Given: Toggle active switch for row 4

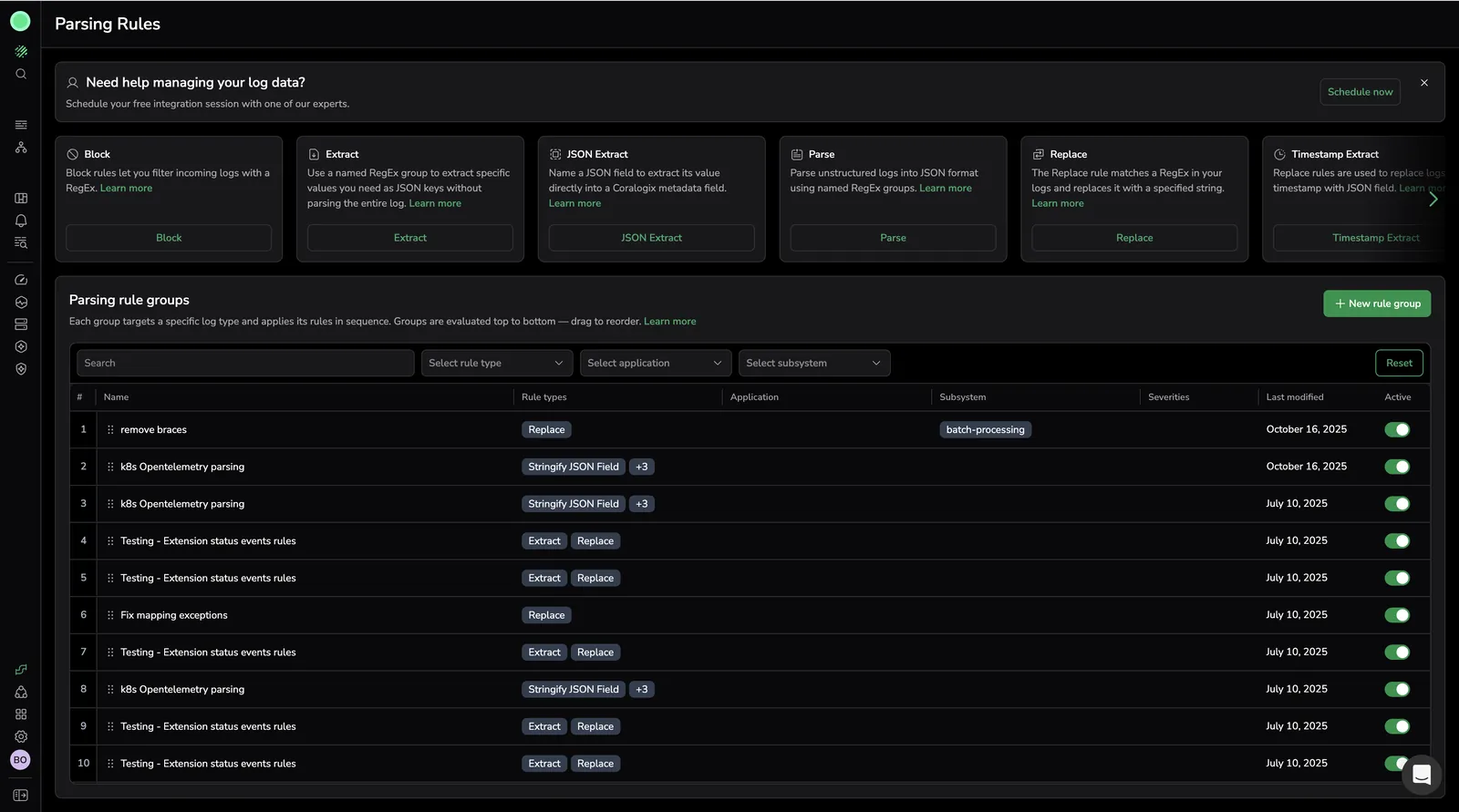Looking at the screenshot, I should 1397,541.
